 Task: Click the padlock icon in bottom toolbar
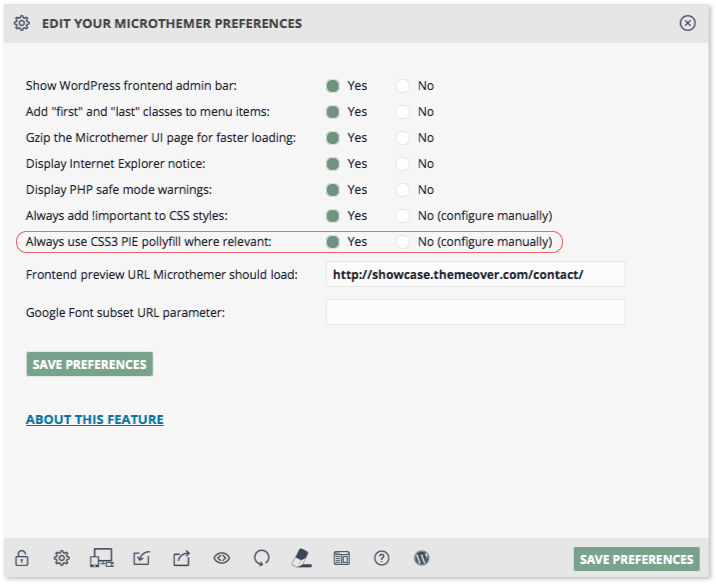pyautogui.click(x=21, y=558)
